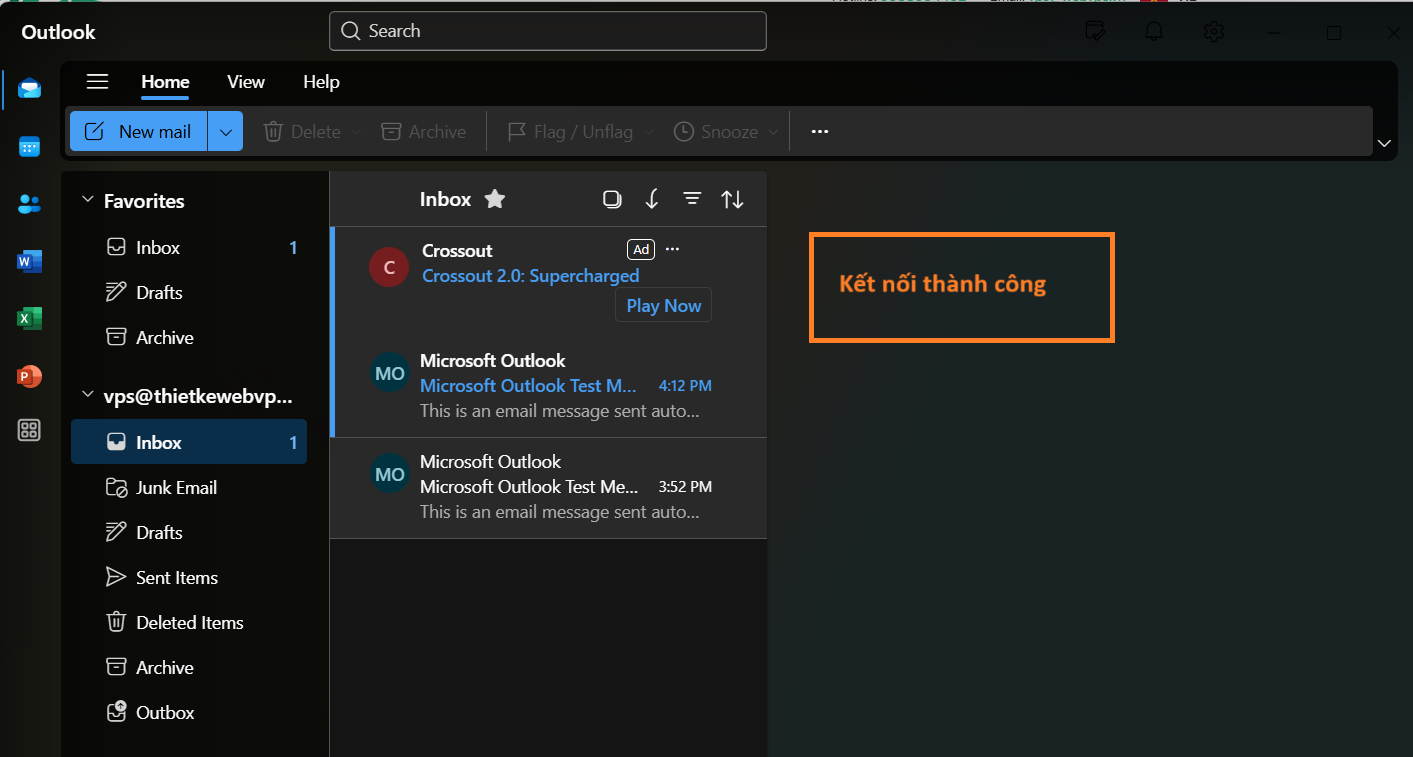Open the Deleted Items folder
The image size is (1413, 757).
coord(189,622)
